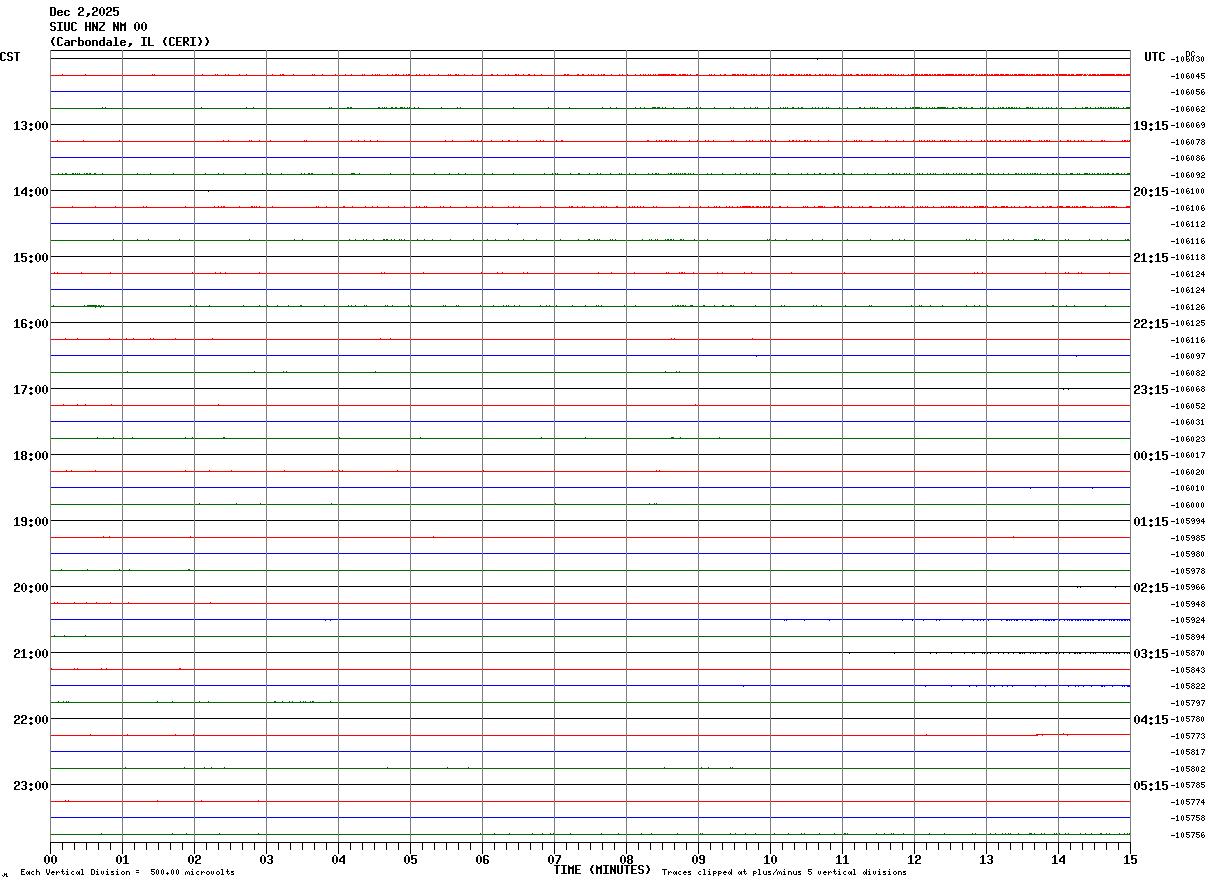Screen dimensions: 1210x886
Task: Click the DC offset value '-106023'
Action: click(x=1187, y=439)
